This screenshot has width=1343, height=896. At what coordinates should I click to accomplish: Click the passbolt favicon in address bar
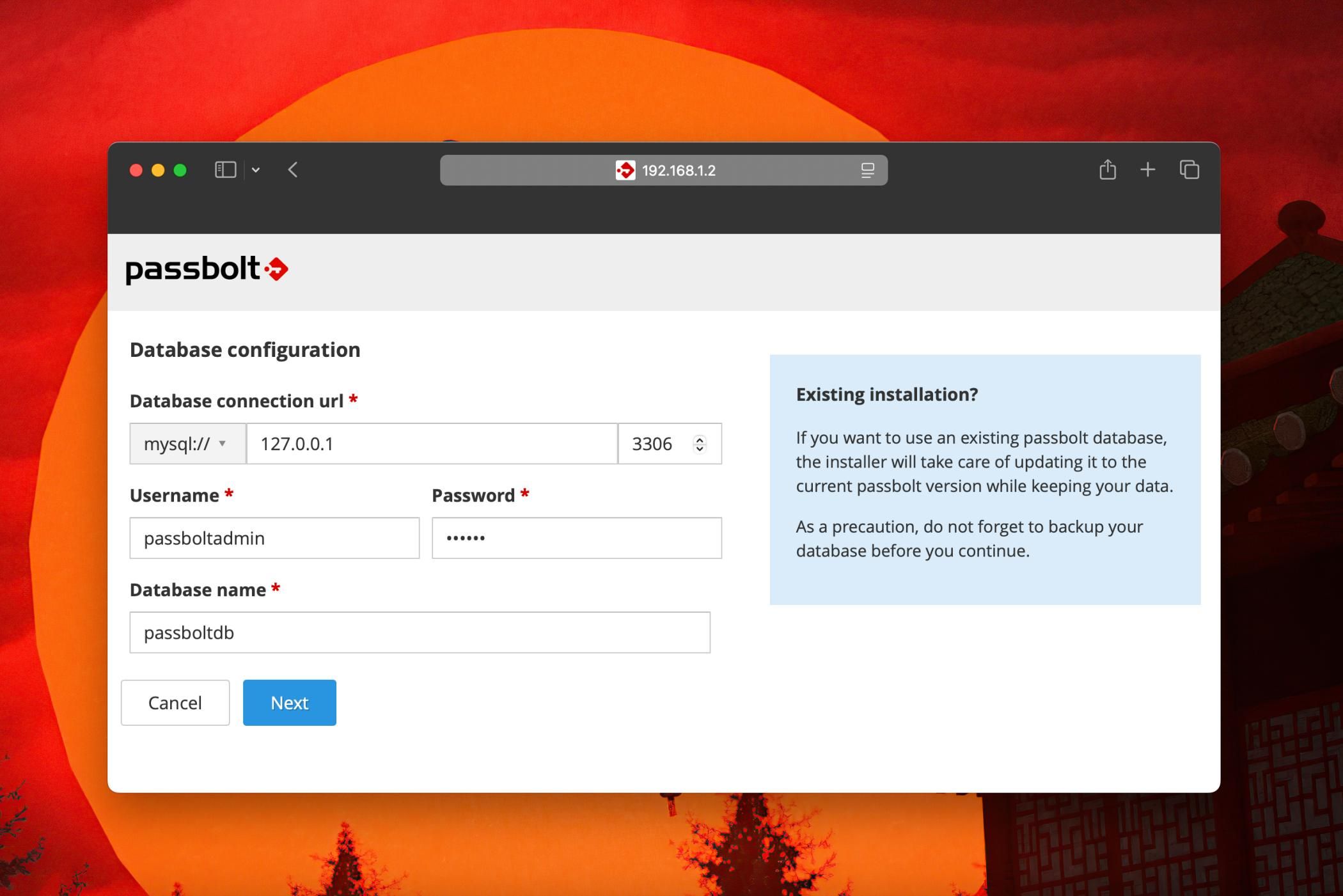point(625,171)
